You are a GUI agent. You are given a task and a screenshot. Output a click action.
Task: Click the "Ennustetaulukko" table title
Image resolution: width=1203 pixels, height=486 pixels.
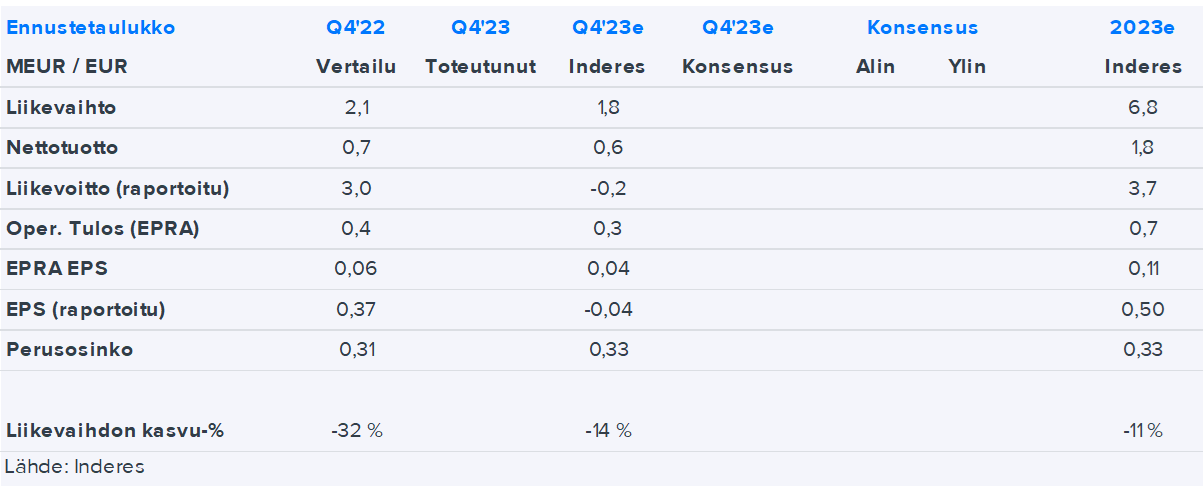pyautogui.click(x=91, y=28)
